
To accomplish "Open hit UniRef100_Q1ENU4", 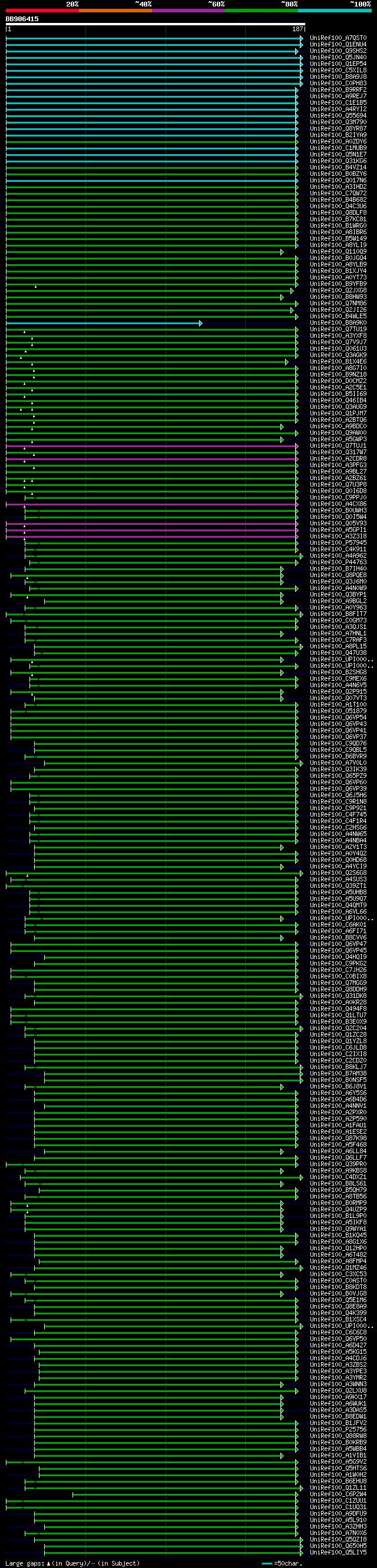I will click(x=338, y=45).
